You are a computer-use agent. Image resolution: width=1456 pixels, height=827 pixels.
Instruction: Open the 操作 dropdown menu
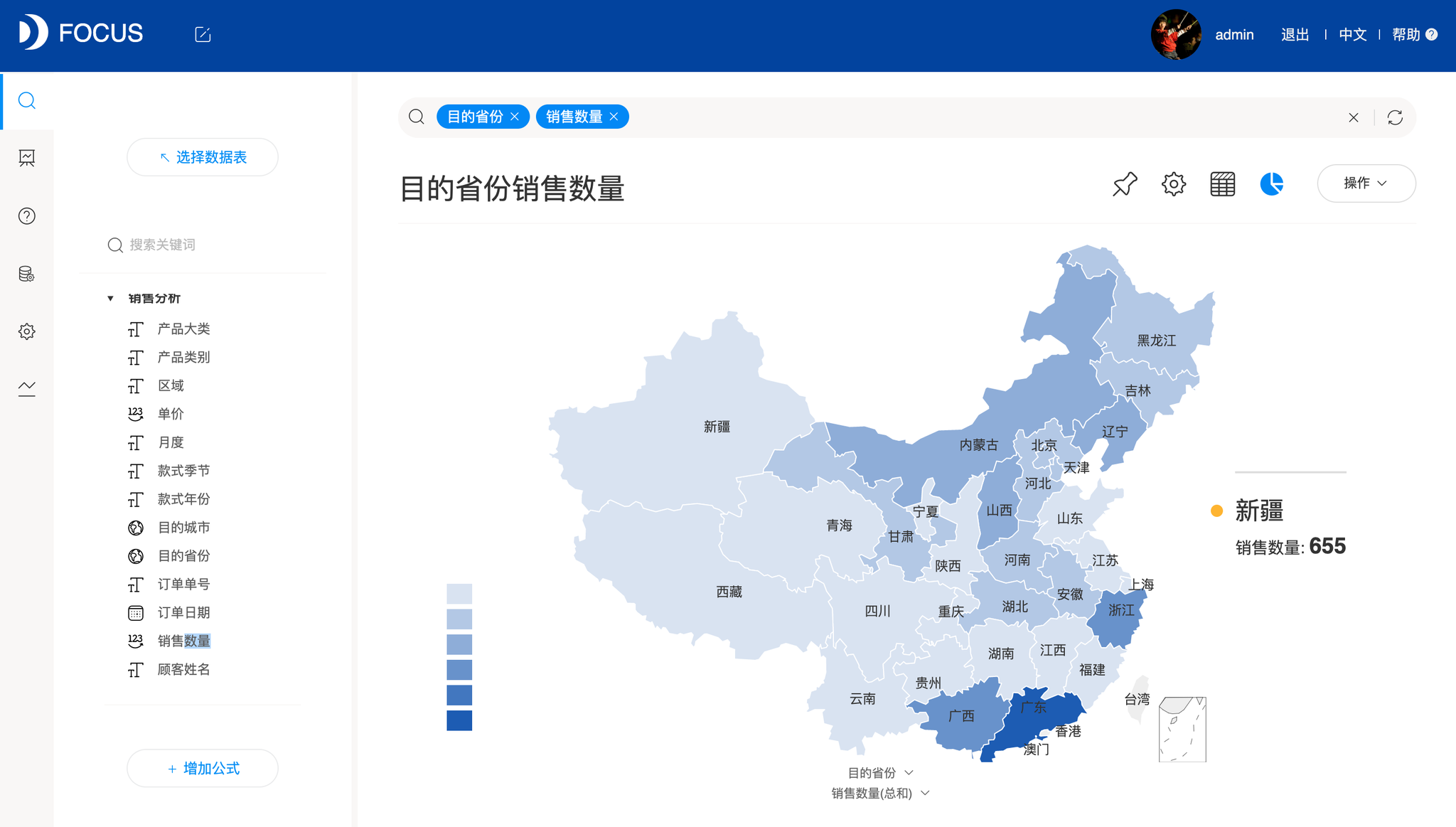click(x=1365, y=183)
